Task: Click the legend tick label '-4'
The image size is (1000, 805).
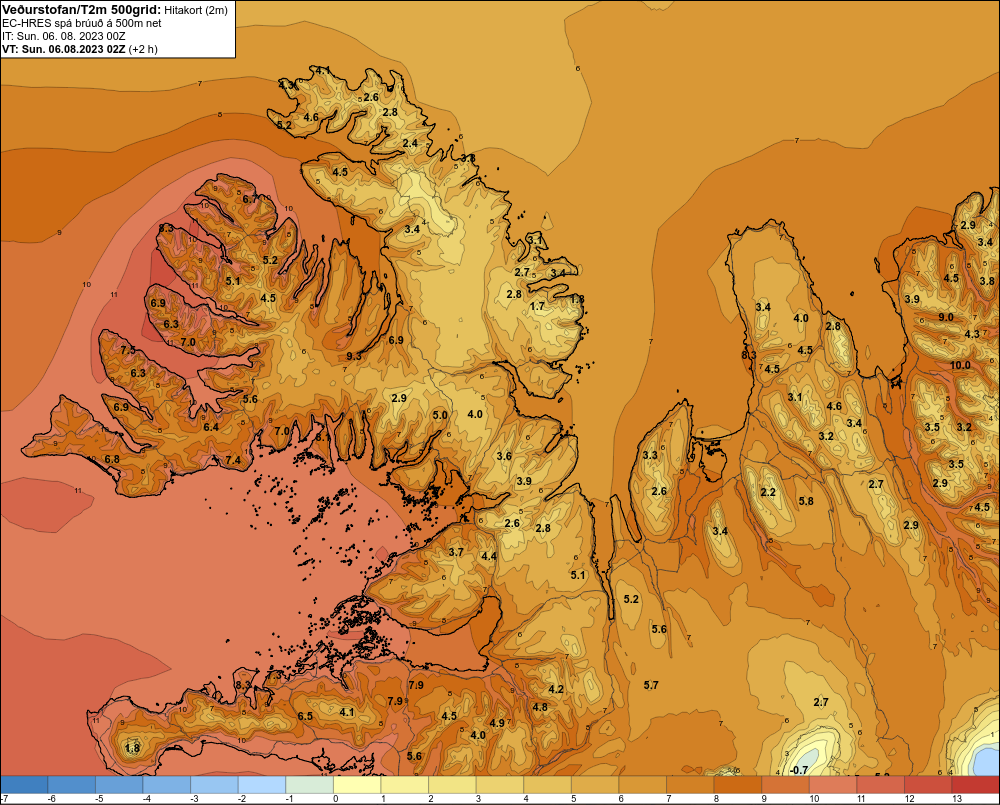Action: pyautogui.click(x=146, y=799)
